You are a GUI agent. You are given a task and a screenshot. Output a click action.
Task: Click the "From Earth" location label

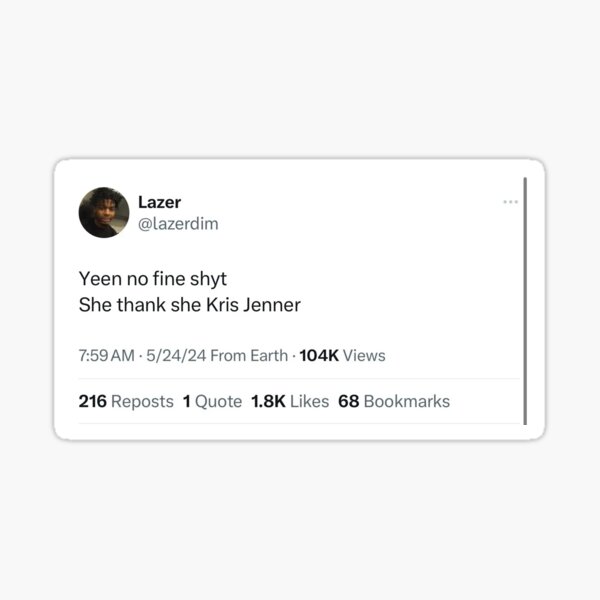click(x=249, y=355)
